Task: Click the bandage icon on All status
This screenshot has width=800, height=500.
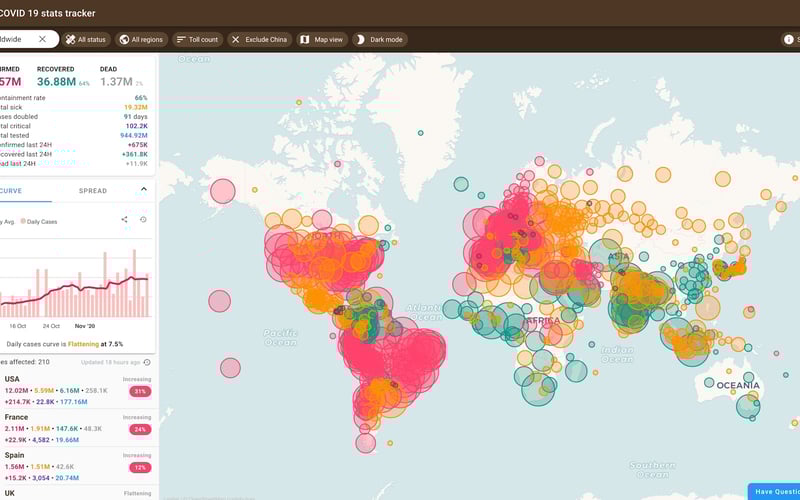Action: tap(71, 39)
